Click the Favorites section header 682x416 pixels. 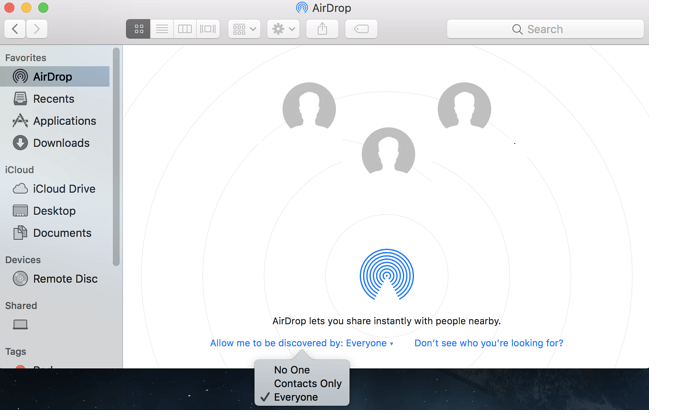click(26, 58)
